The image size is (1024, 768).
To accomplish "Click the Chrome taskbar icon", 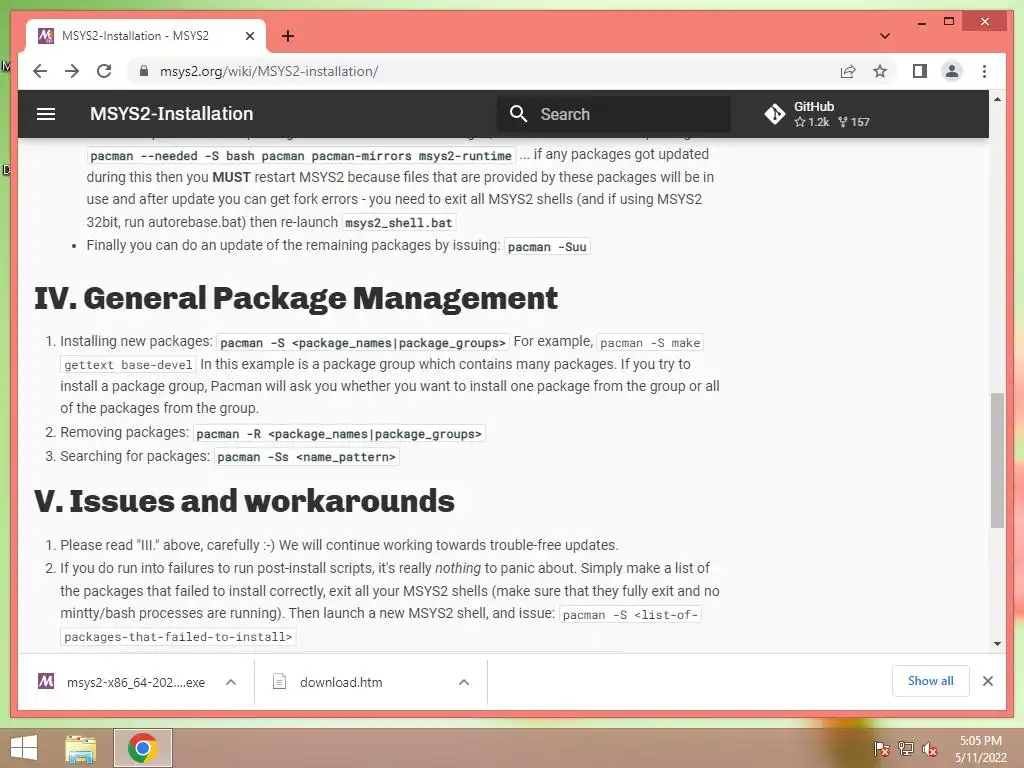I will click(x=143, y=748).
